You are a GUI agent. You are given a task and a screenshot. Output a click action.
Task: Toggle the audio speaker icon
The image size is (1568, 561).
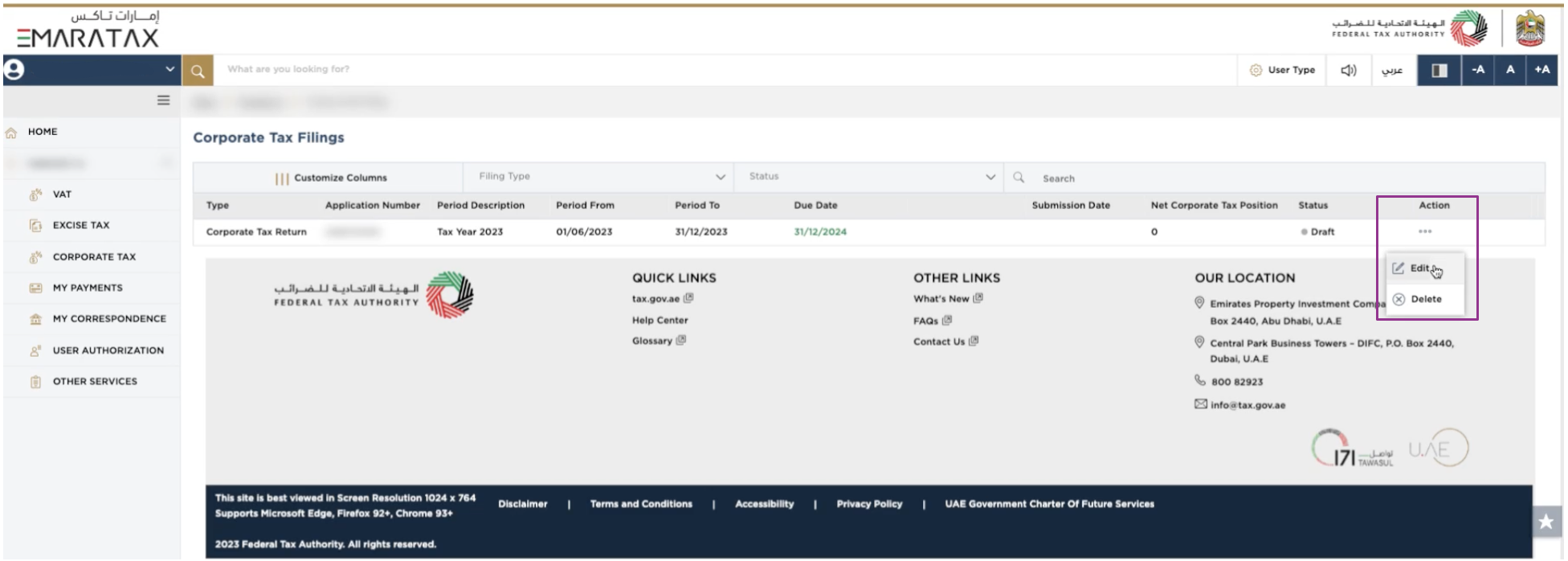(1349, 70)
